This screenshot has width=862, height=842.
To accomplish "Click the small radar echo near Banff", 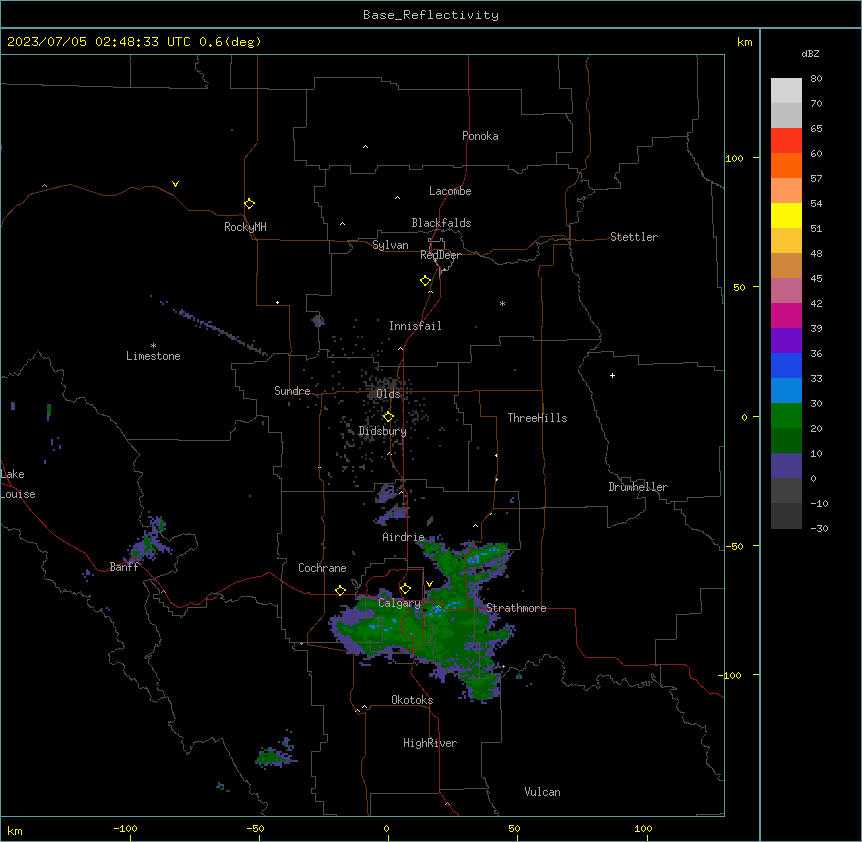I will click(150, 541).
